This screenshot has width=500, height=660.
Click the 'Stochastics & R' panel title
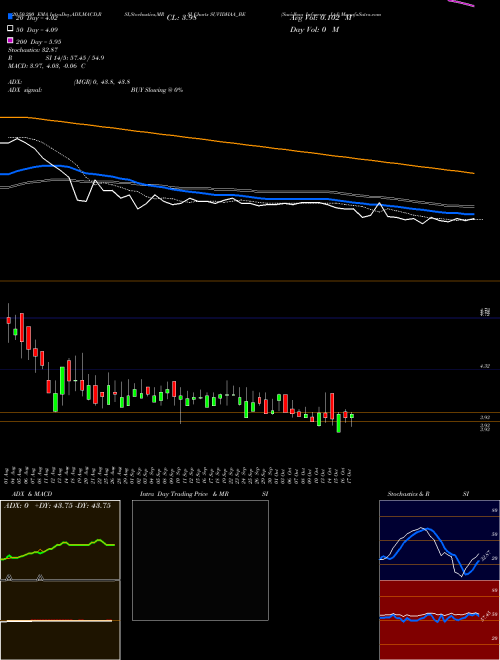click(409, 494)
